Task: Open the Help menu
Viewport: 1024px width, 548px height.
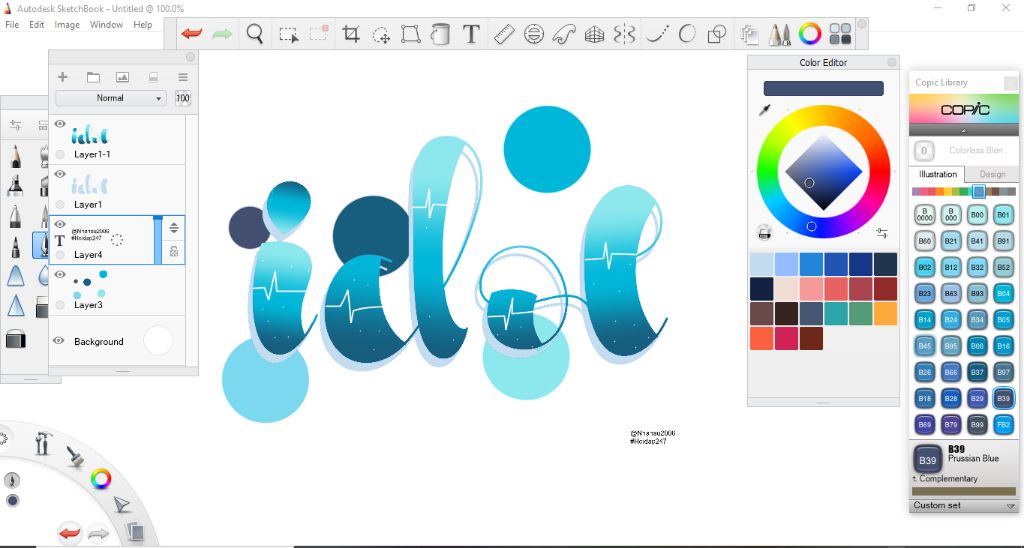Action: click(x=142, y=25)
